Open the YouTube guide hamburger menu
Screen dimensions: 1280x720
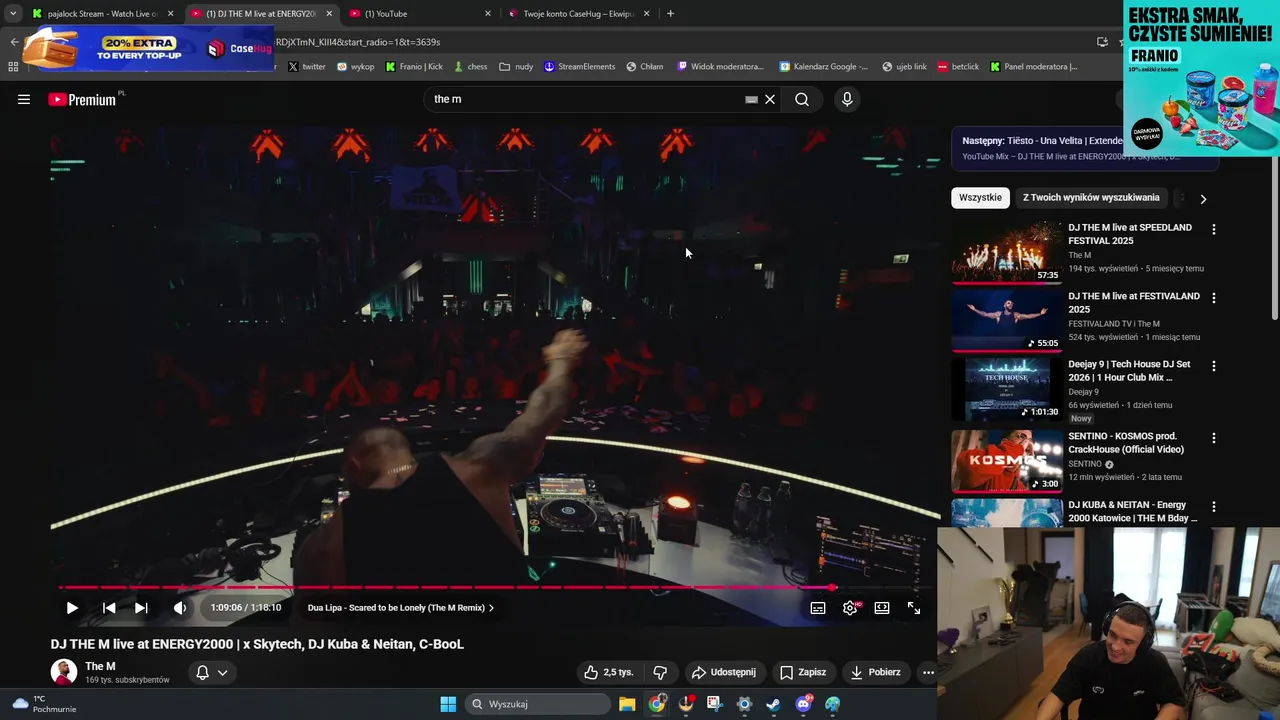[x=24, y=99]
